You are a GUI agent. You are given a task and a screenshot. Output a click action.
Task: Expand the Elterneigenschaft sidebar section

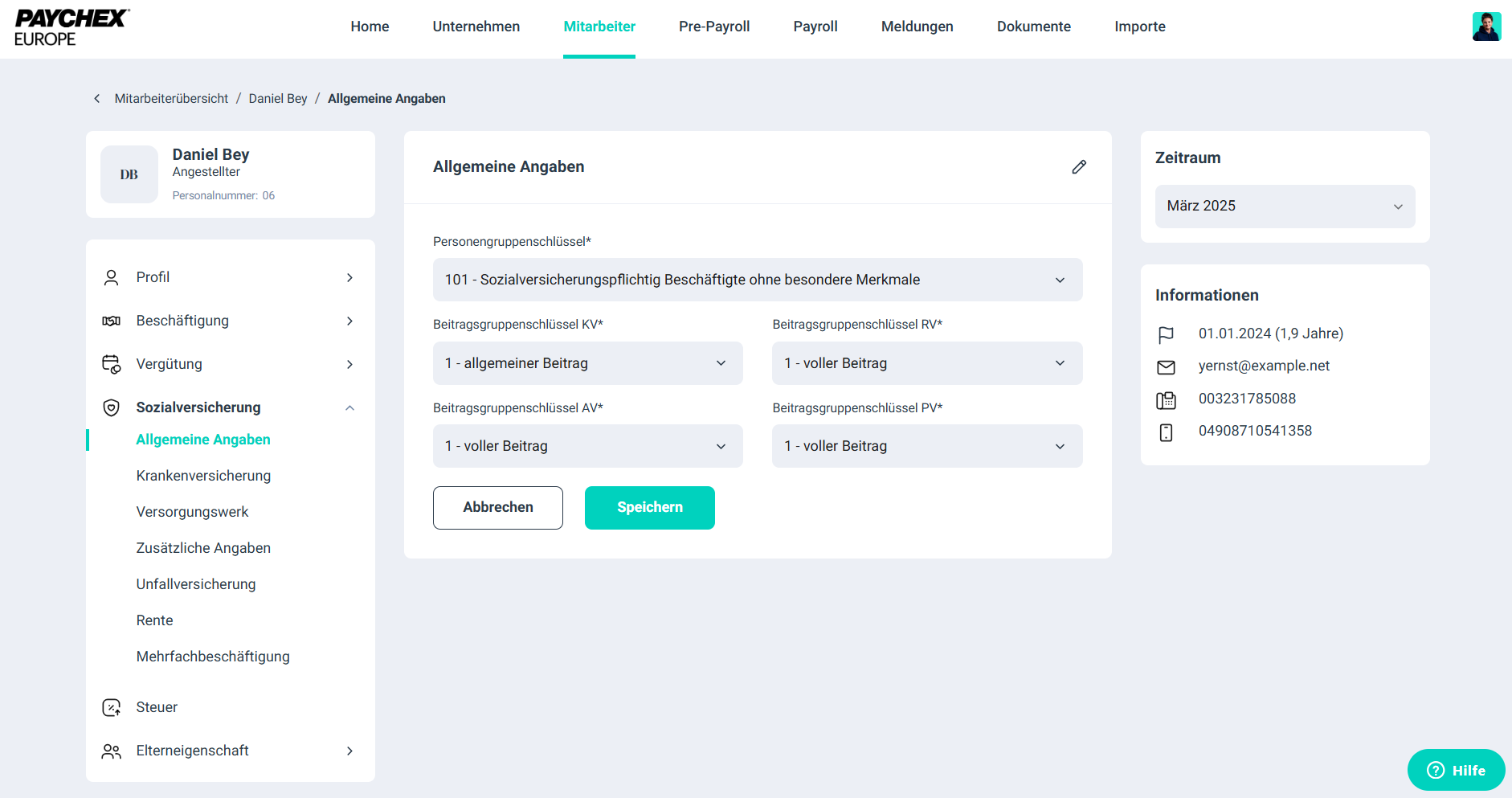[349, 751]
